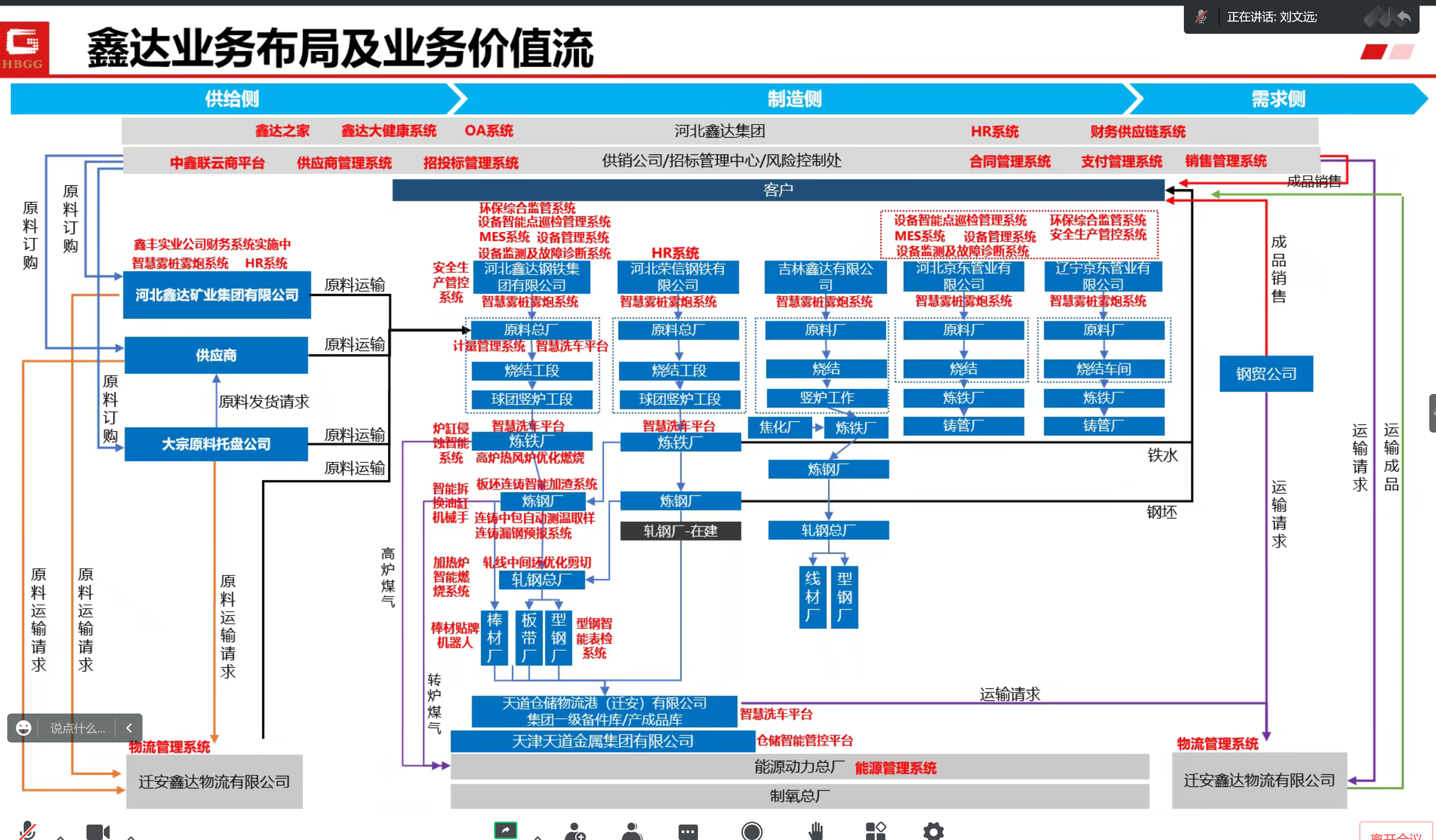Image resolution: width=1436 pixels, height=840 pixels.
Task: Click the '辽宁京东管业有限公司' box
Action: [1103, 276]
